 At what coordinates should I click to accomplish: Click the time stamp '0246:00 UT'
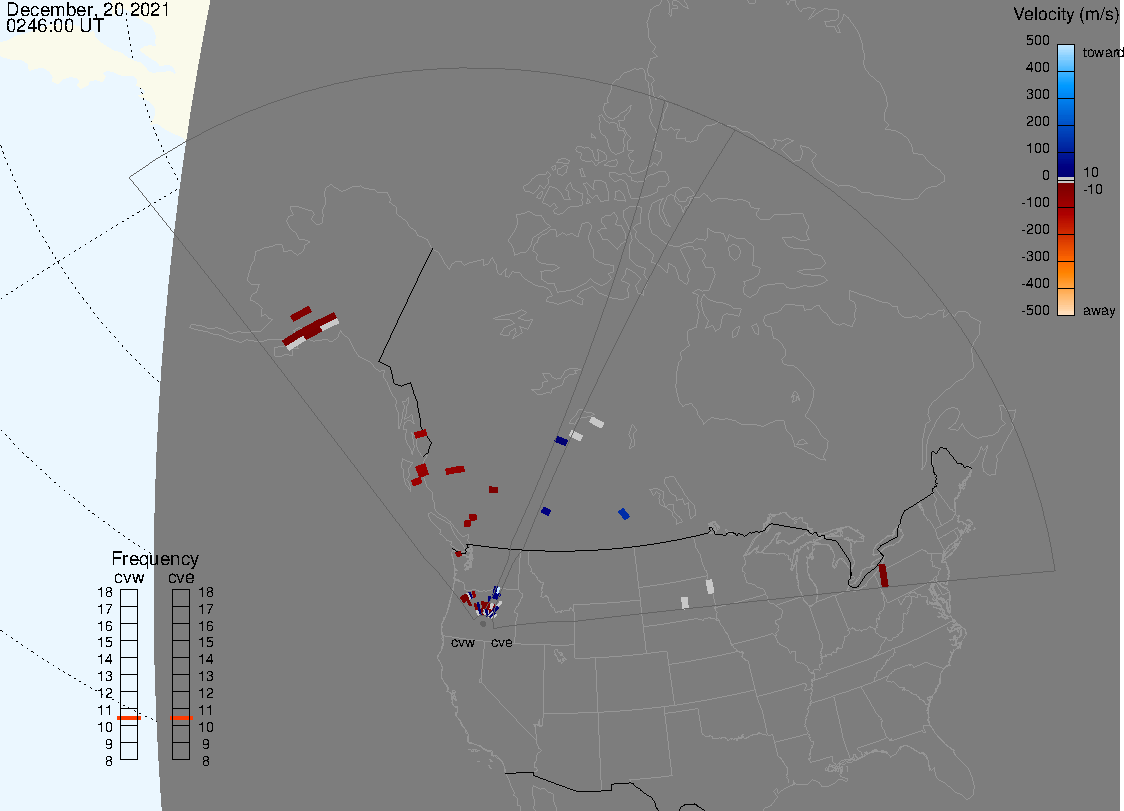[54, 26]
